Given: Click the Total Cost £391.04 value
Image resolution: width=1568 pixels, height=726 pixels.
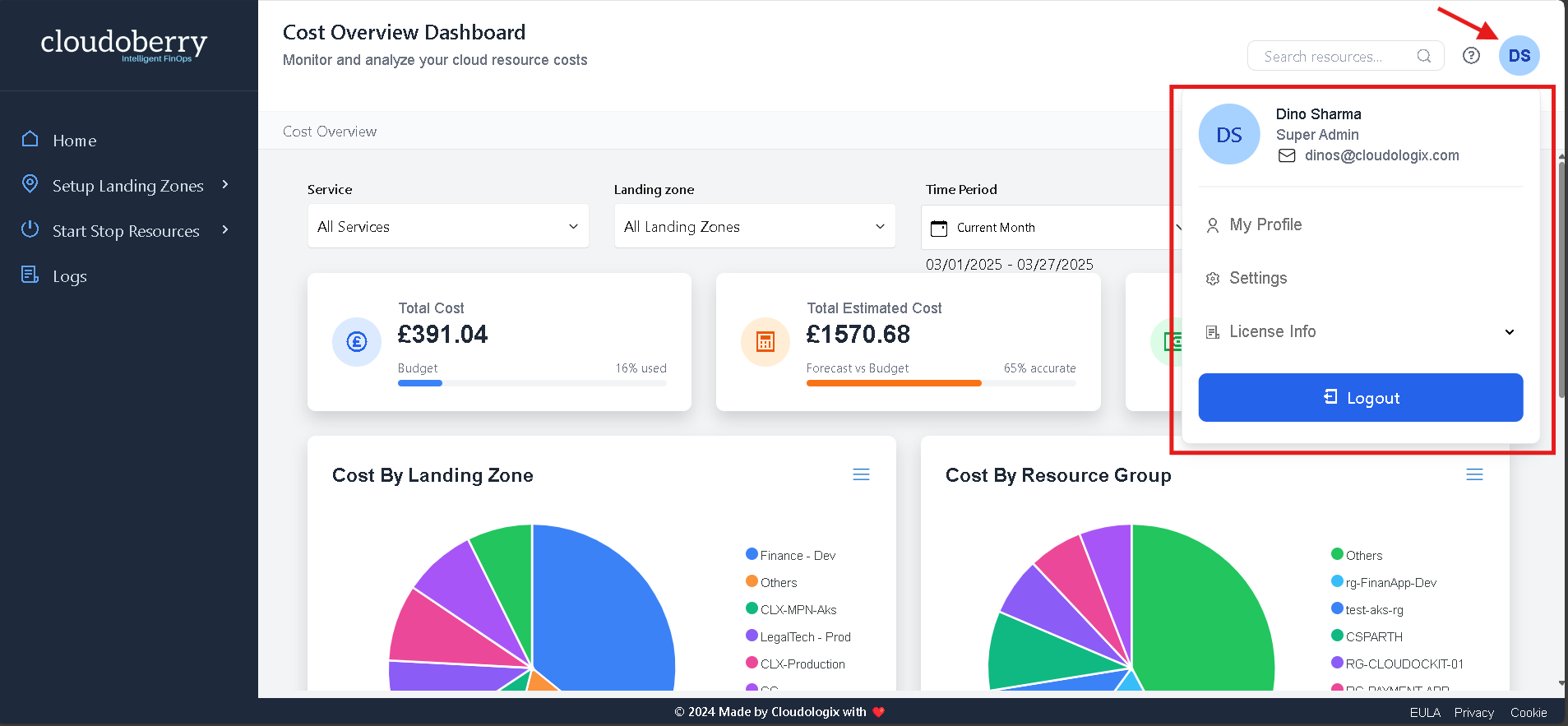Looking at the screenshot, I should (x=442, y=335).
